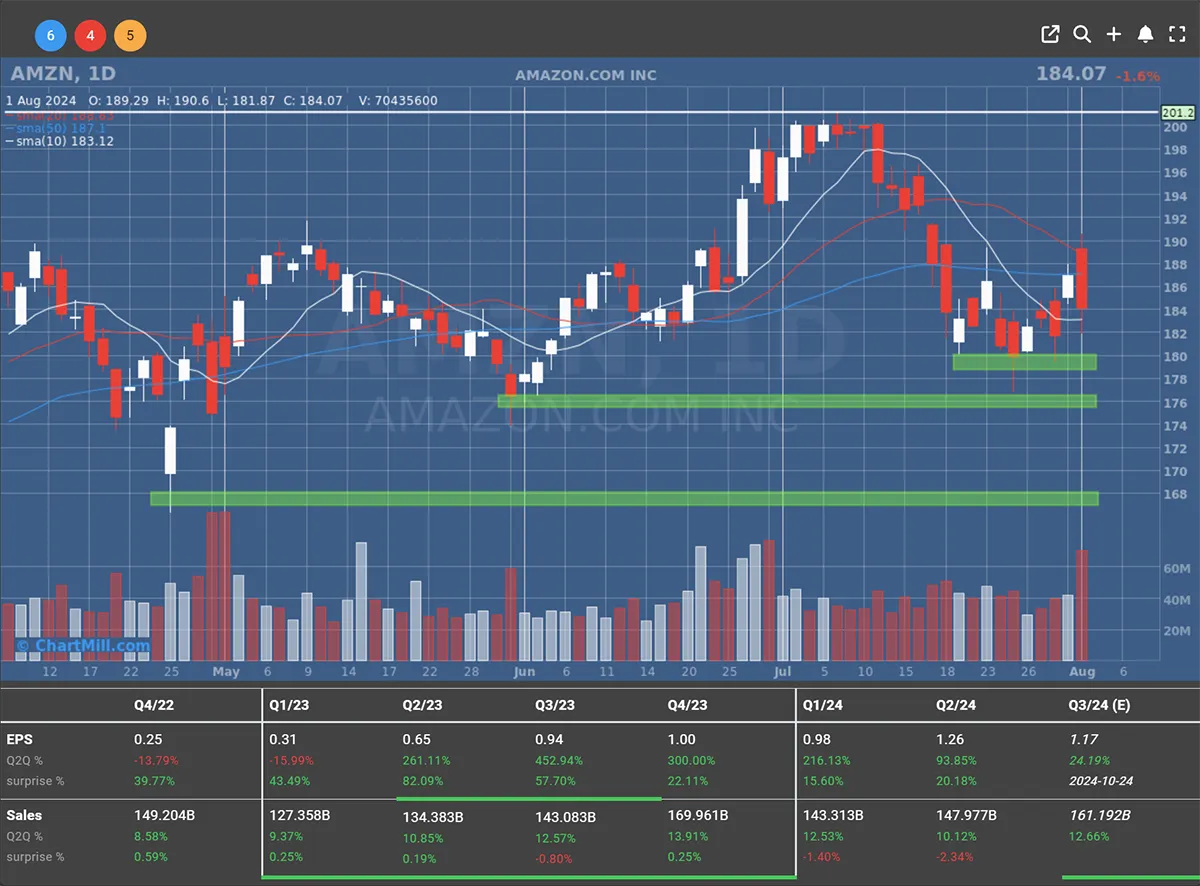Click the orange badge showing 5
The width and height of the screenshot is (1200, 886).
[130, 37]
